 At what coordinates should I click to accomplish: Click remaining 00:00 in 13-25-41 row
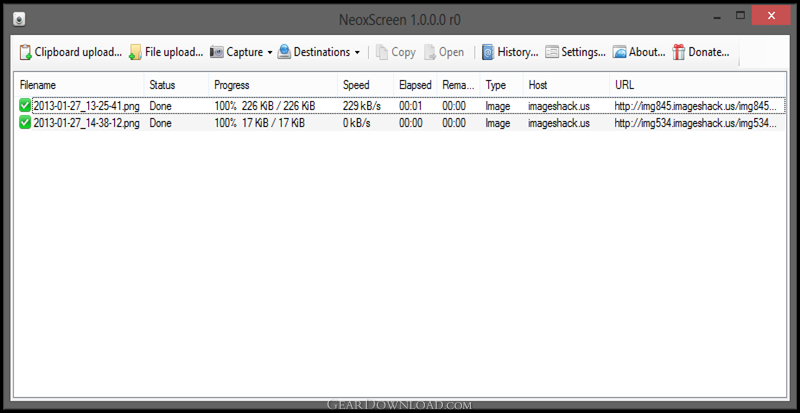454,106
